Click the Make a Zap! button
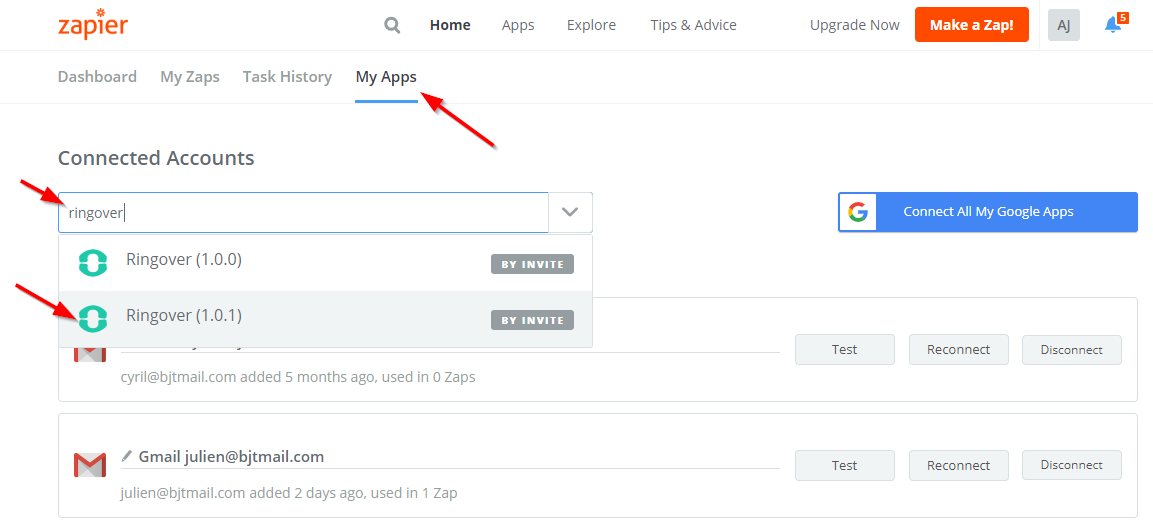 click(971, 25)
